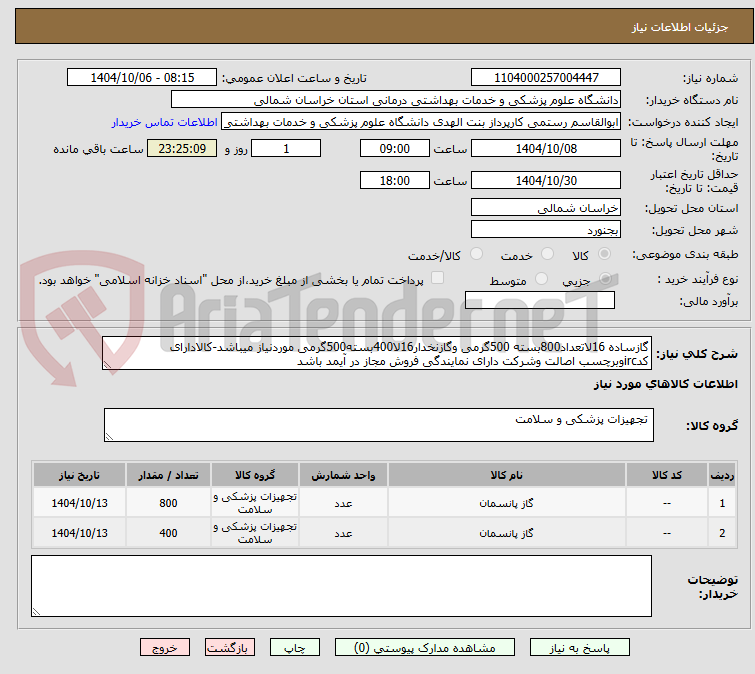Click the buyer organization name field
The height and width of the screenshot is (674, 755).
pos(396,100)
